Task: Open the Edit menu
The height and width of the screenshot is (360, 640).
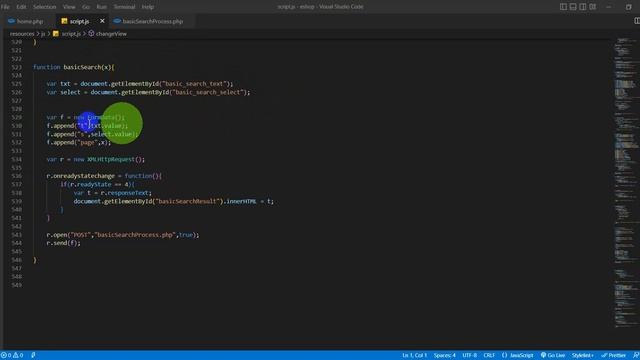Action: [x=21, y=7]
